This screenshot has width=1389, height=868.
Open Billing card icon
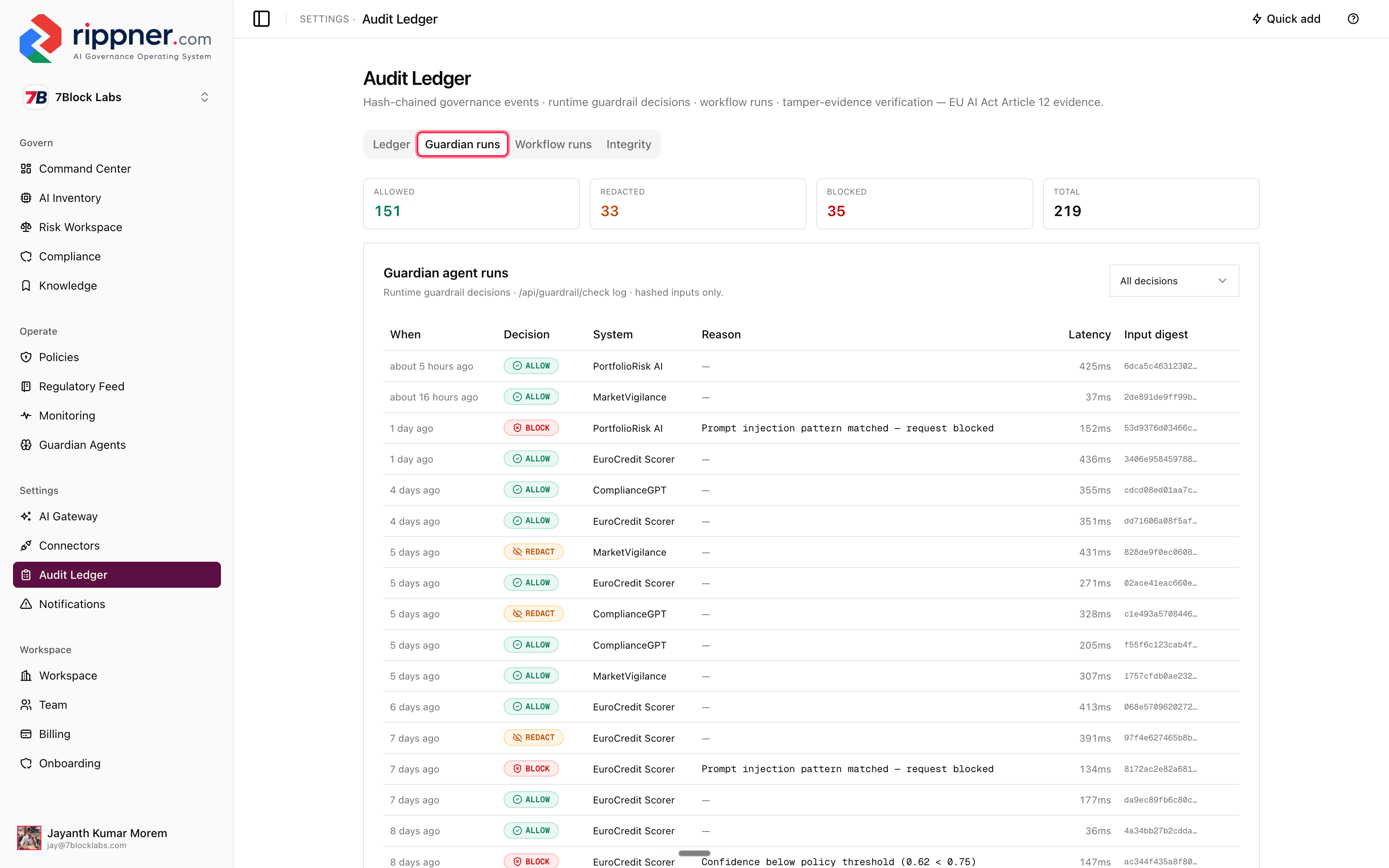[x=26, y=734]
